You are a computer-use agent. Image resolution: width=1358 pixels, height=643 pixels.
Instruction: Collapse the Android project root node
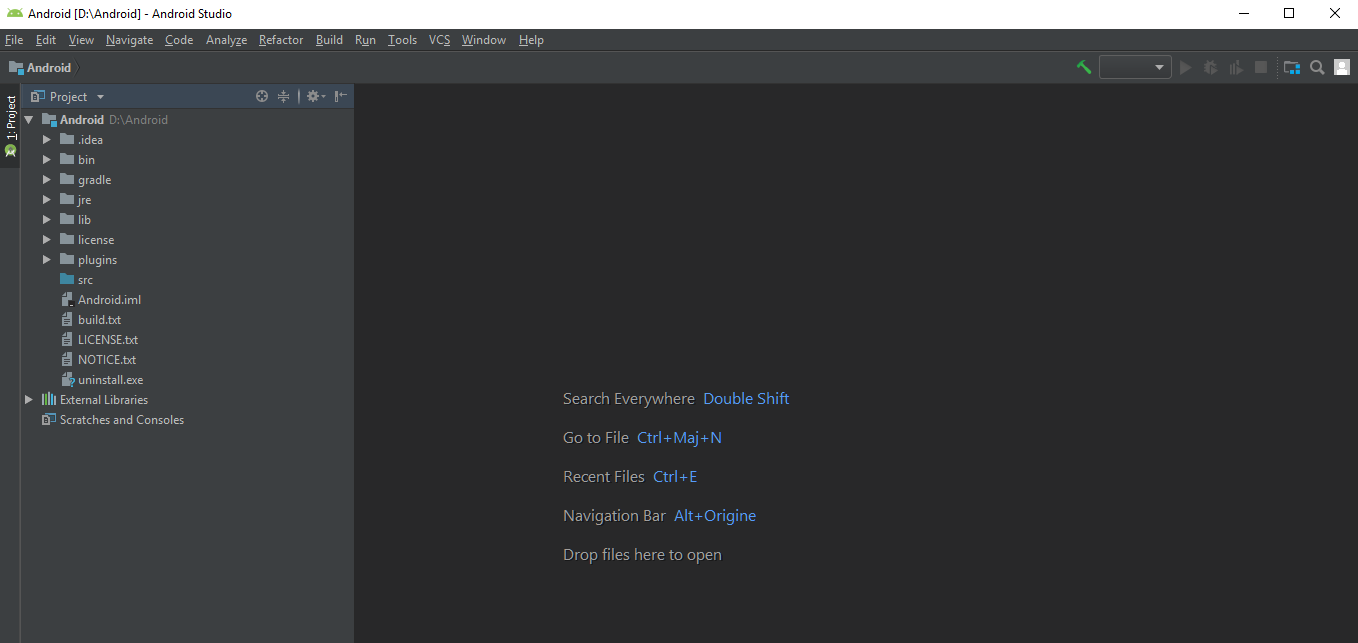(28, 119)
